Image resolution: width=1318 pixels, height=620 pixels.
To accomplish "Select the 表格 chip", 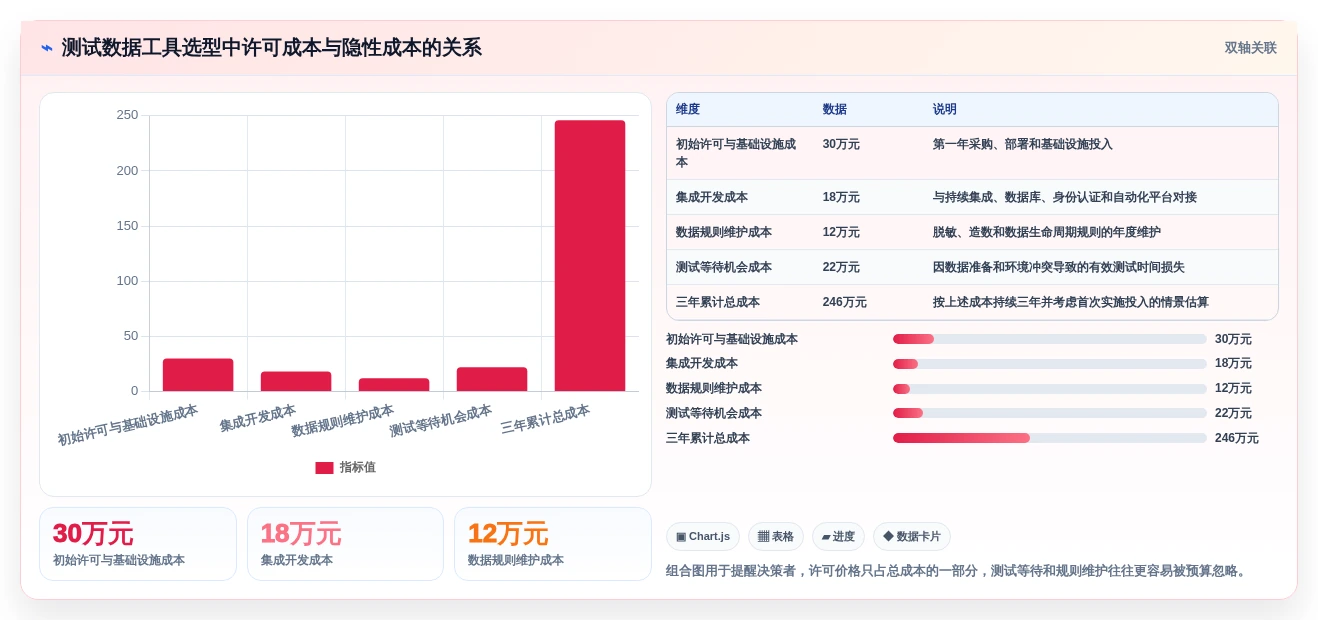I will [775, 537].
